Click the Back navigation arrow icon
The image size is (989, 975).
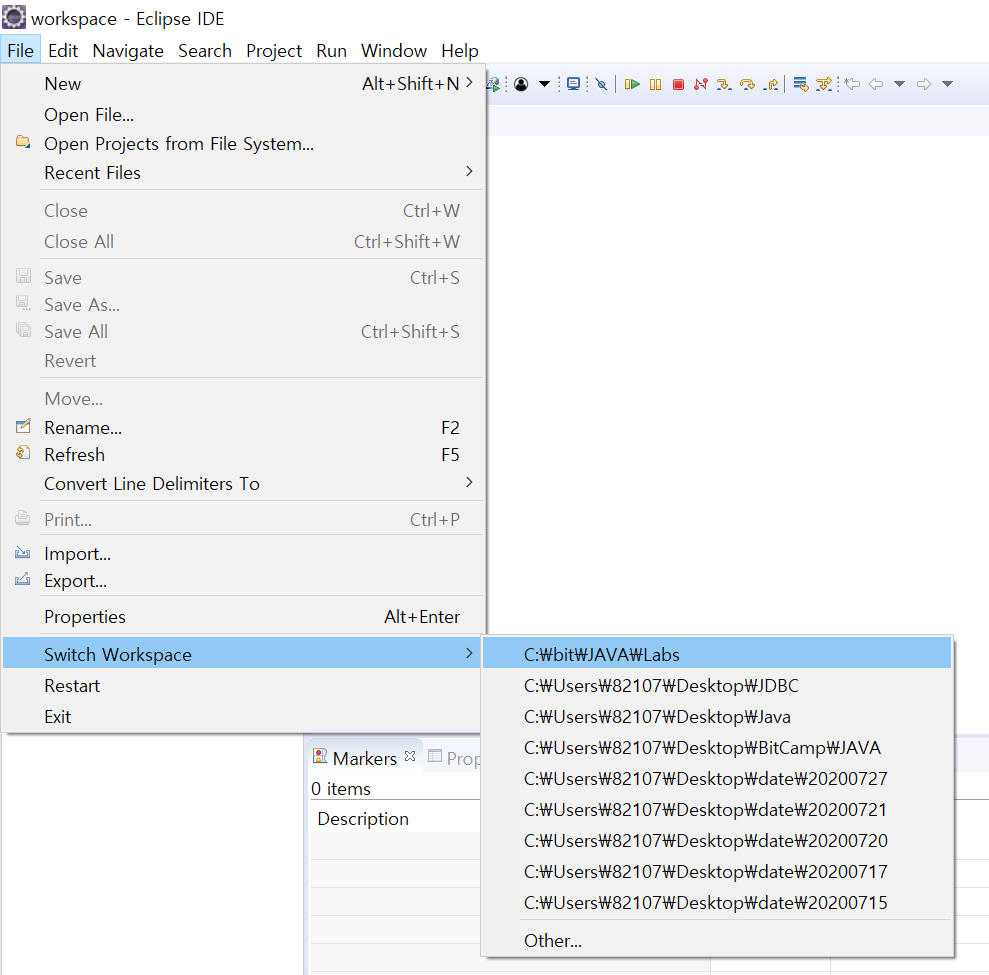876,84
